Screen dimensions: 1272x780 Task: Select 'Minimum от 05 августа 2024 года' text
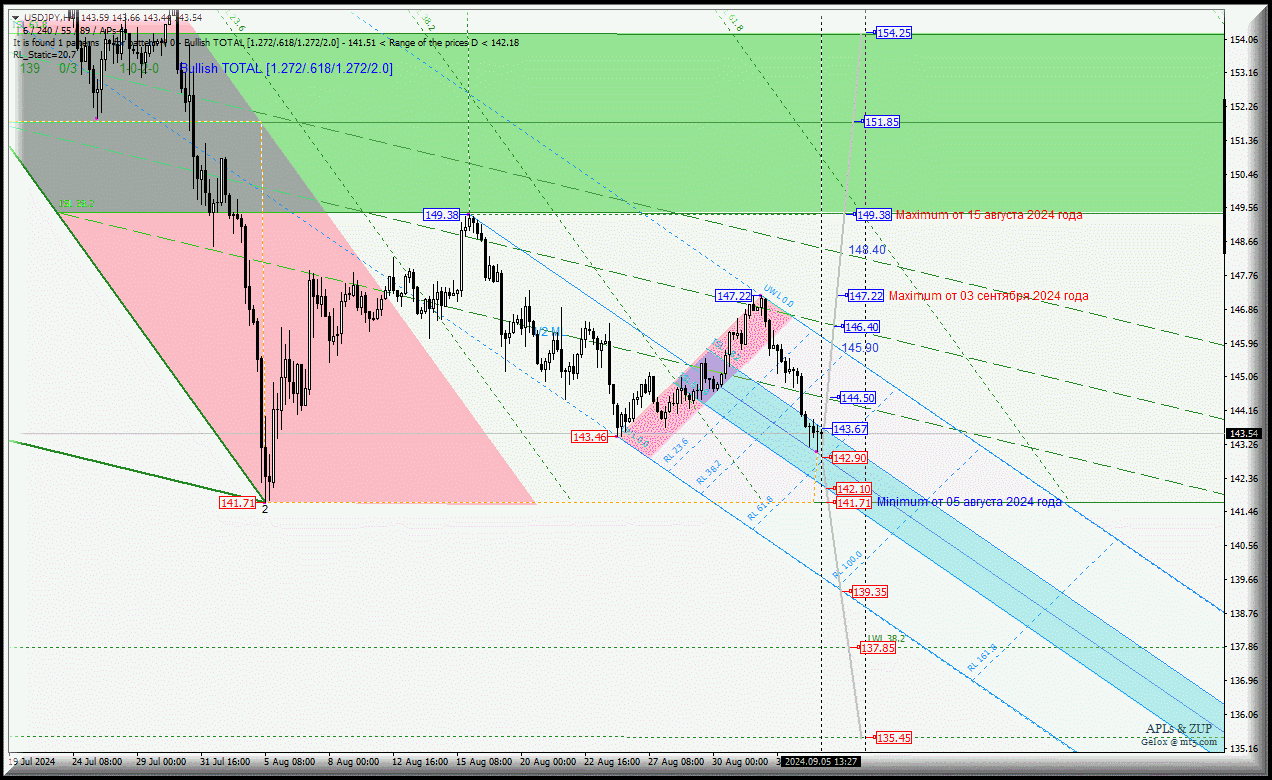point(969,502)
